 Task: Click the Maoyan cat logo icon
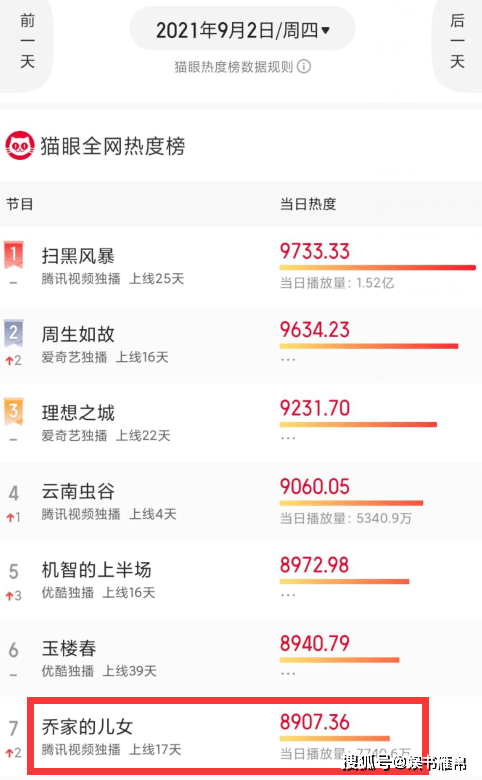[20, 146]
